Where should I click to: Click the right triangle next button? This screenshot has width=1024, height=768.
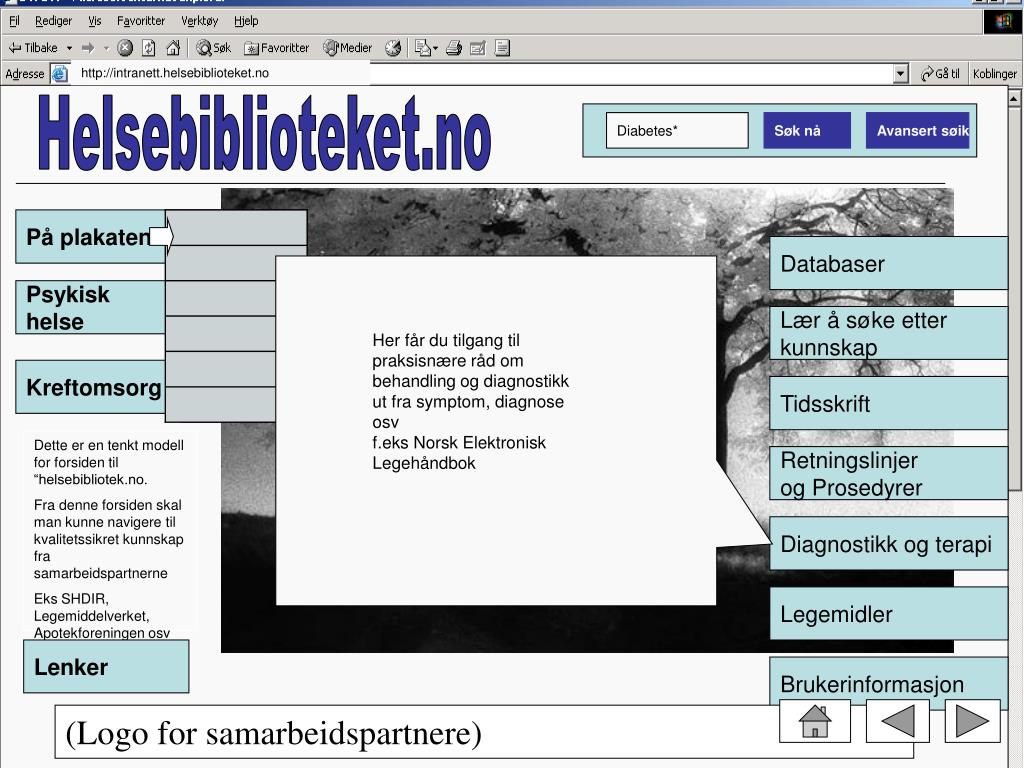click(x=972, y=721)
